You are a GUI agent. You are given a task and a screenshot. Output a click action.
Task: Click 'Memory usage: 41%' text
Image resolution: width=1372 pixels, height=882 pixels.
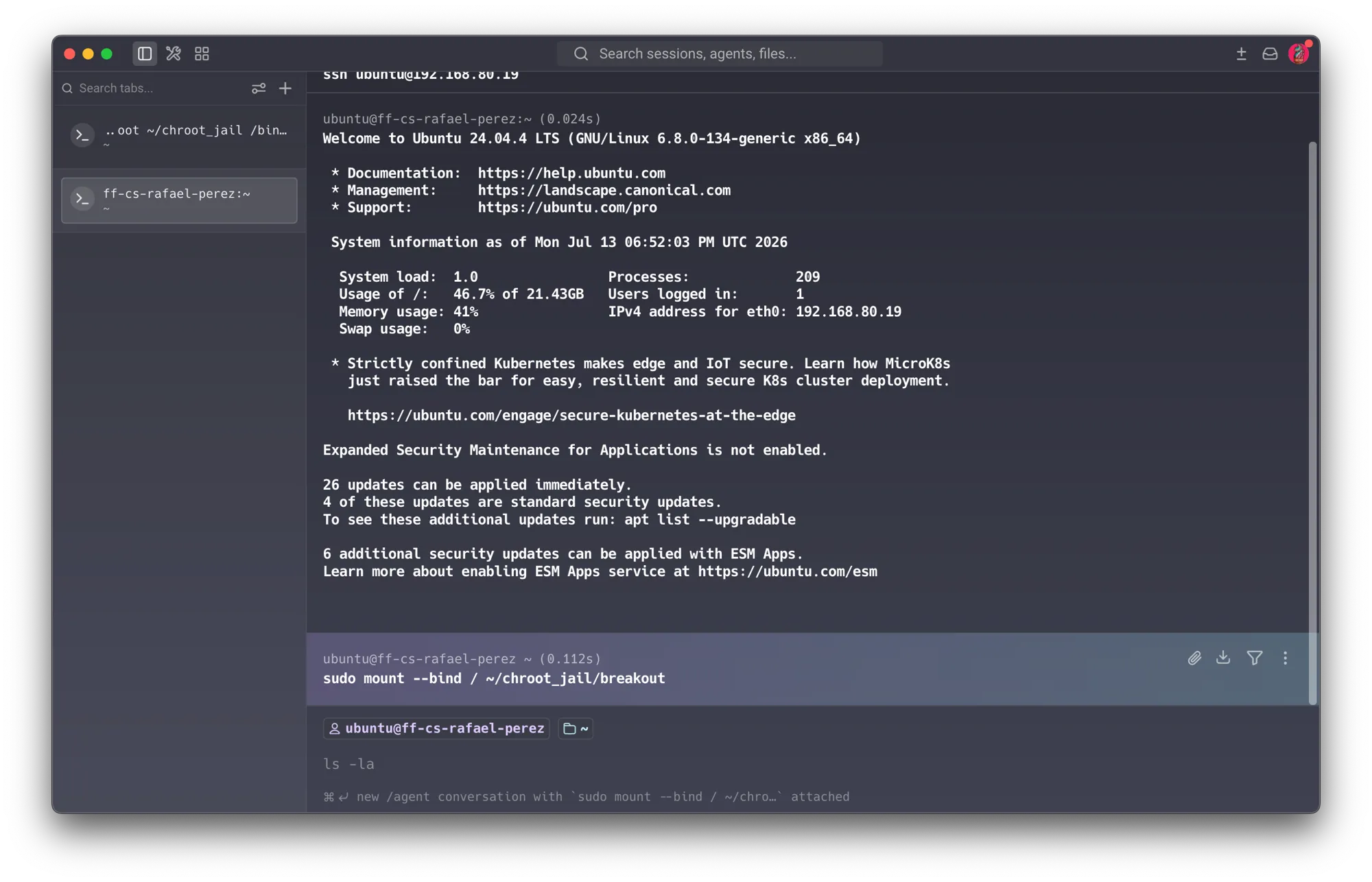click(409, 311)
